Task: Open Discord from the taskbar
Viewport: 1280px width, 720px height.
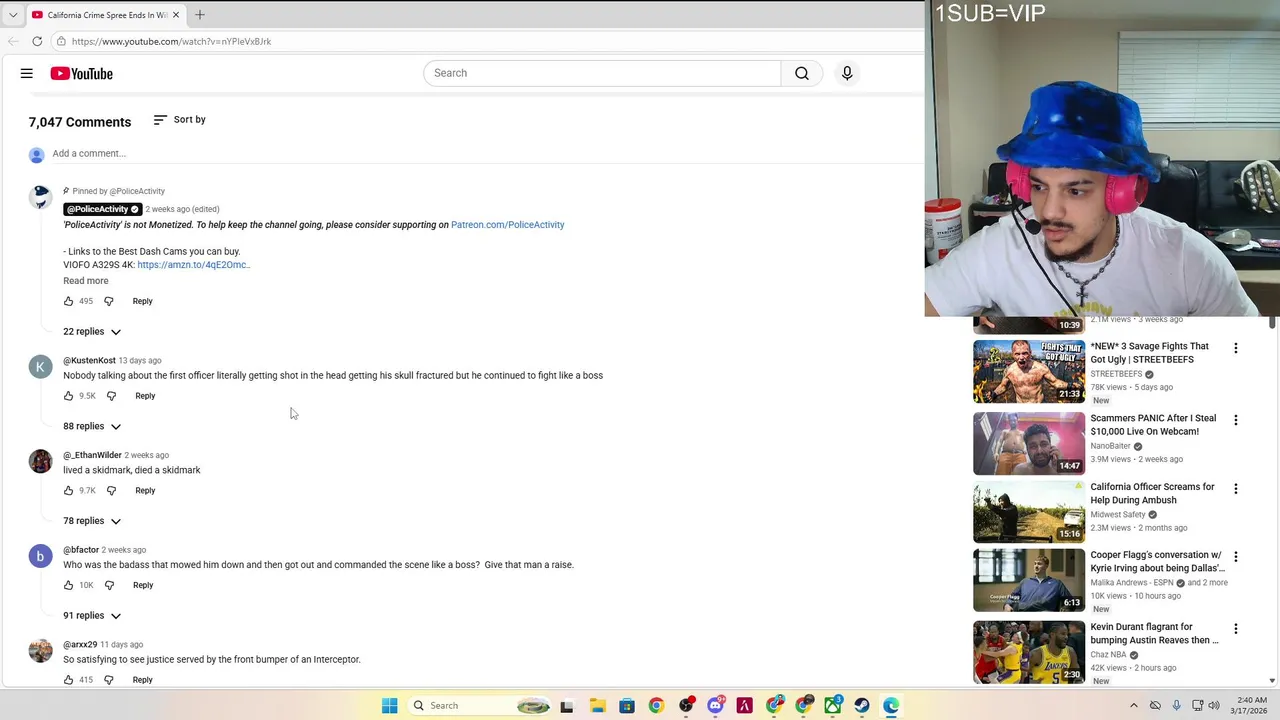Action: [715, 706]
